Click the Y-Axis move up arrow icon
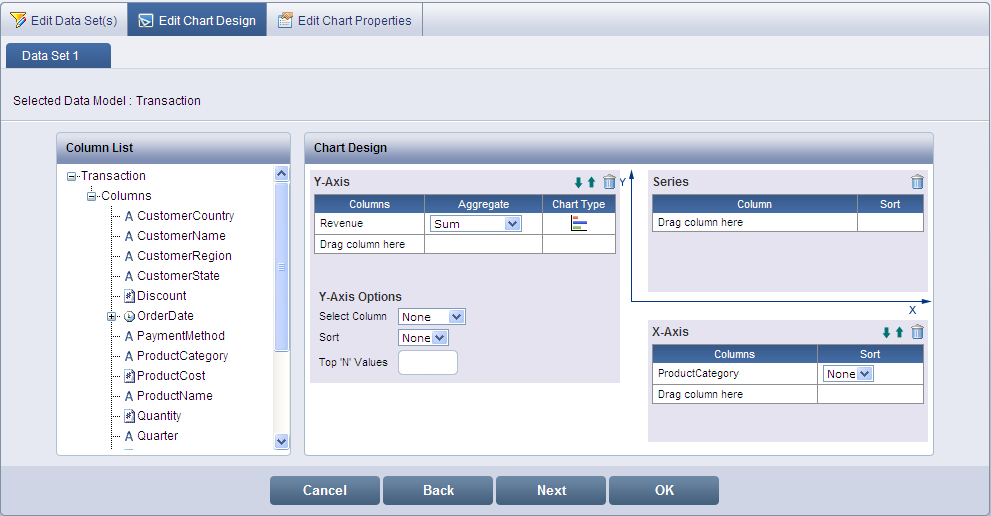Screen dimensions: 991x516 tap(591, 183)
